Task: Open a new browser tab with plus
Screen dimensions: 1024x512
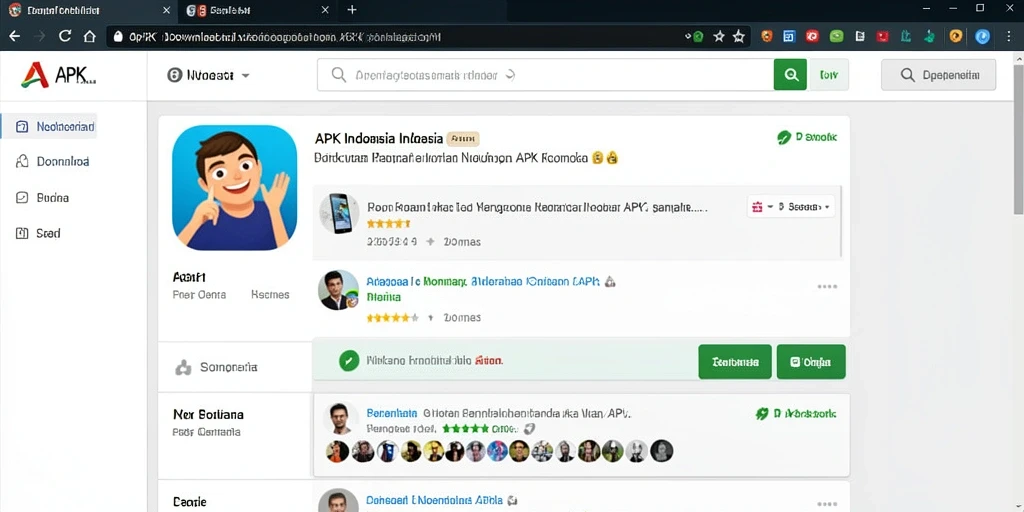Action: pyautogui.click(x=352, y=10)
